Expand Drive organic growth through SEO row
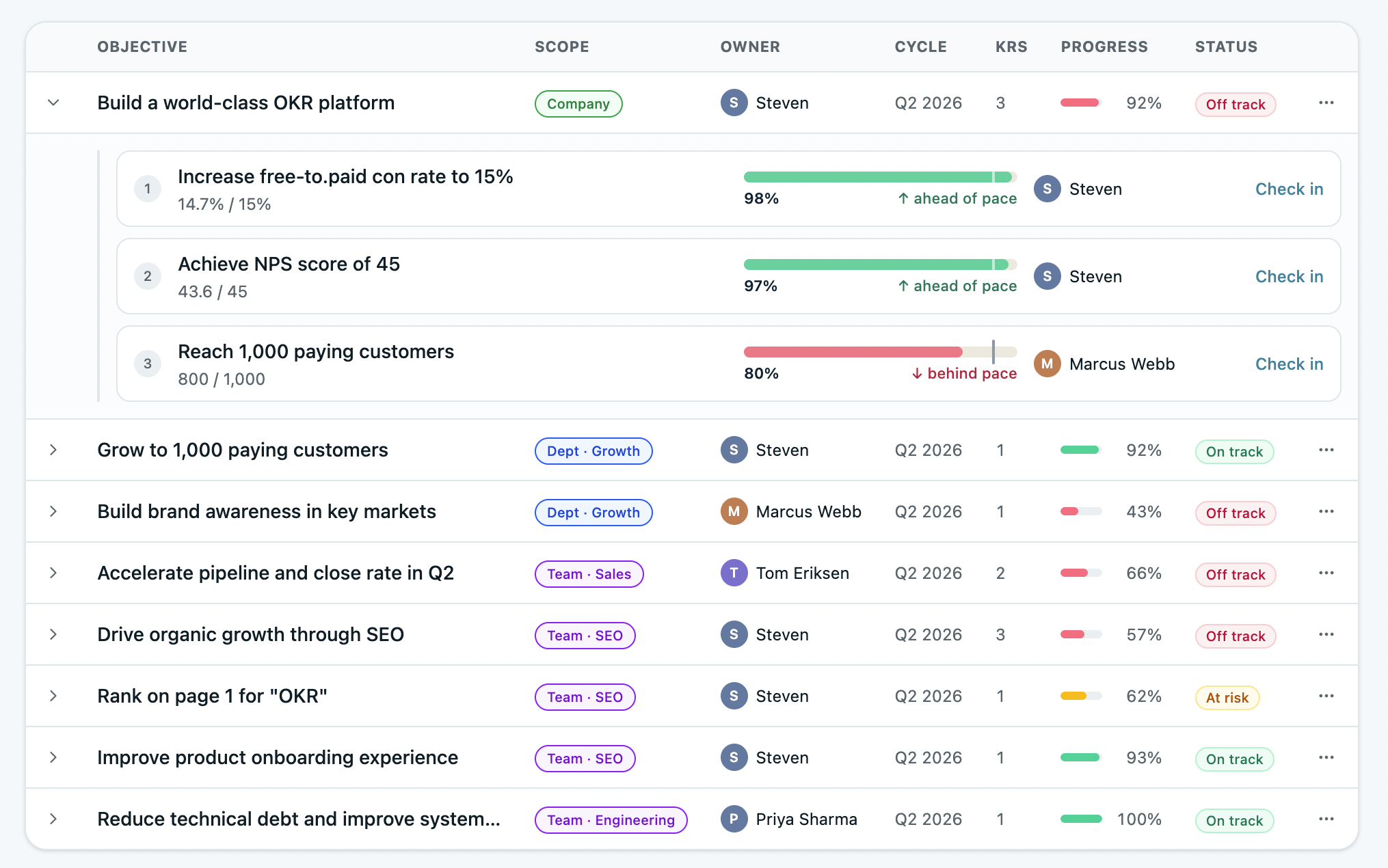Image resolution: width=1388 pixels, height=868 pixels. (53, 635)
